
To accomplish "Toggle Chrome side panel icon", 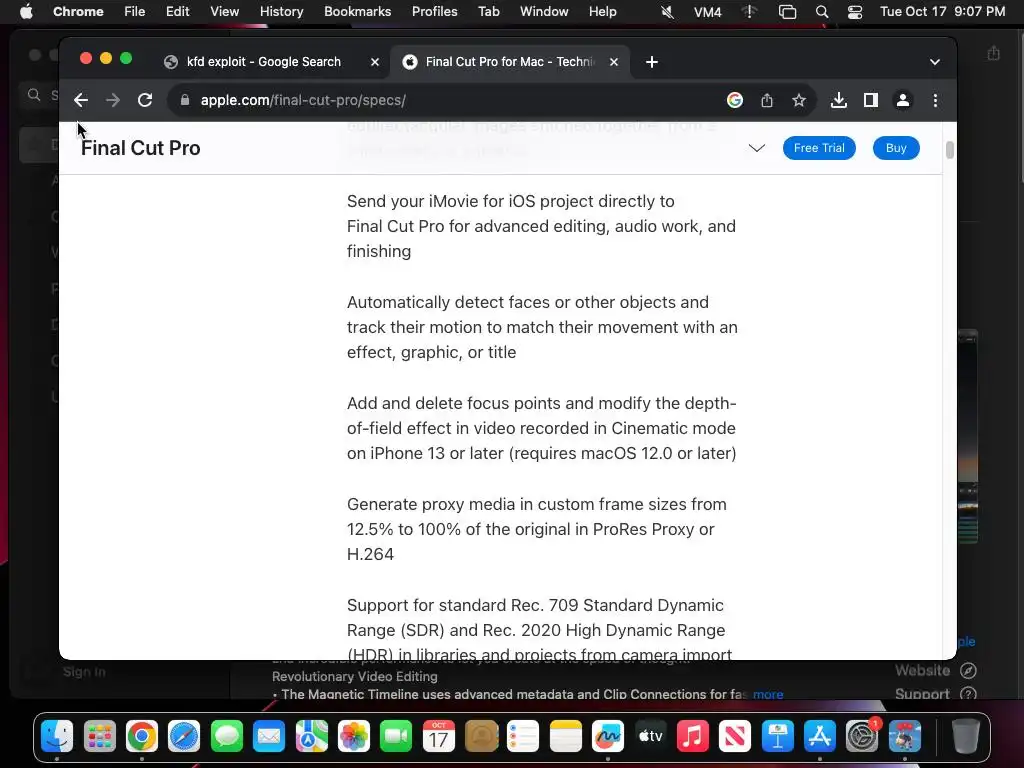I will [871, 100].
